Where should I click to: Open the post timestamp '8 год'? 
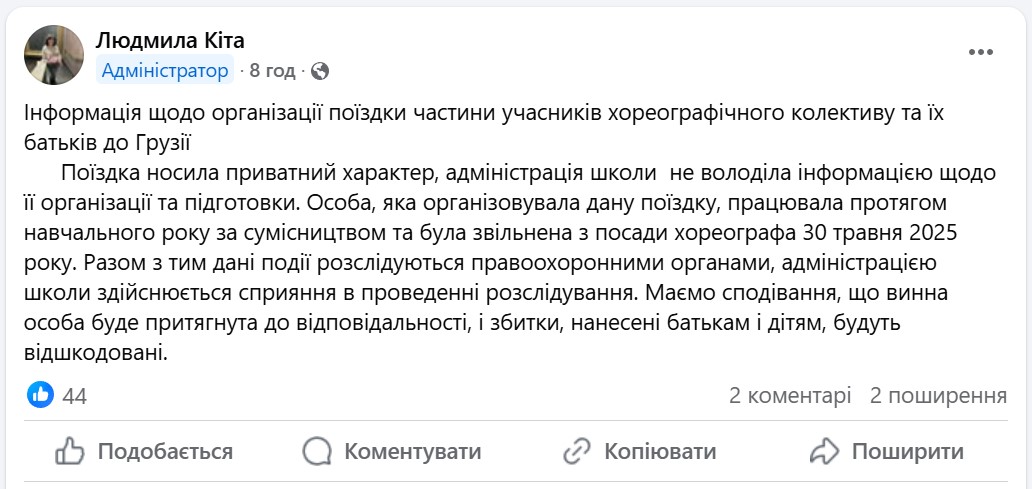pos(273,71)
